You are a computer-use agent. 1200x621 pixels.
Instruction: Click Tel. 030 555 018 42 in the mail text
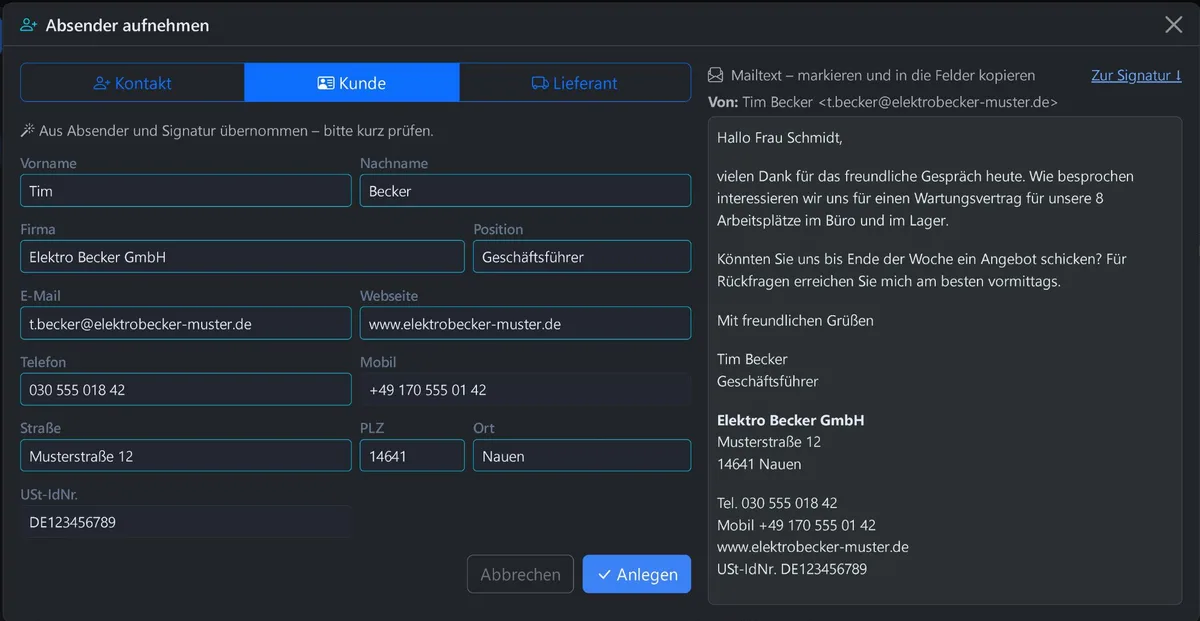(x=777, y=503)
